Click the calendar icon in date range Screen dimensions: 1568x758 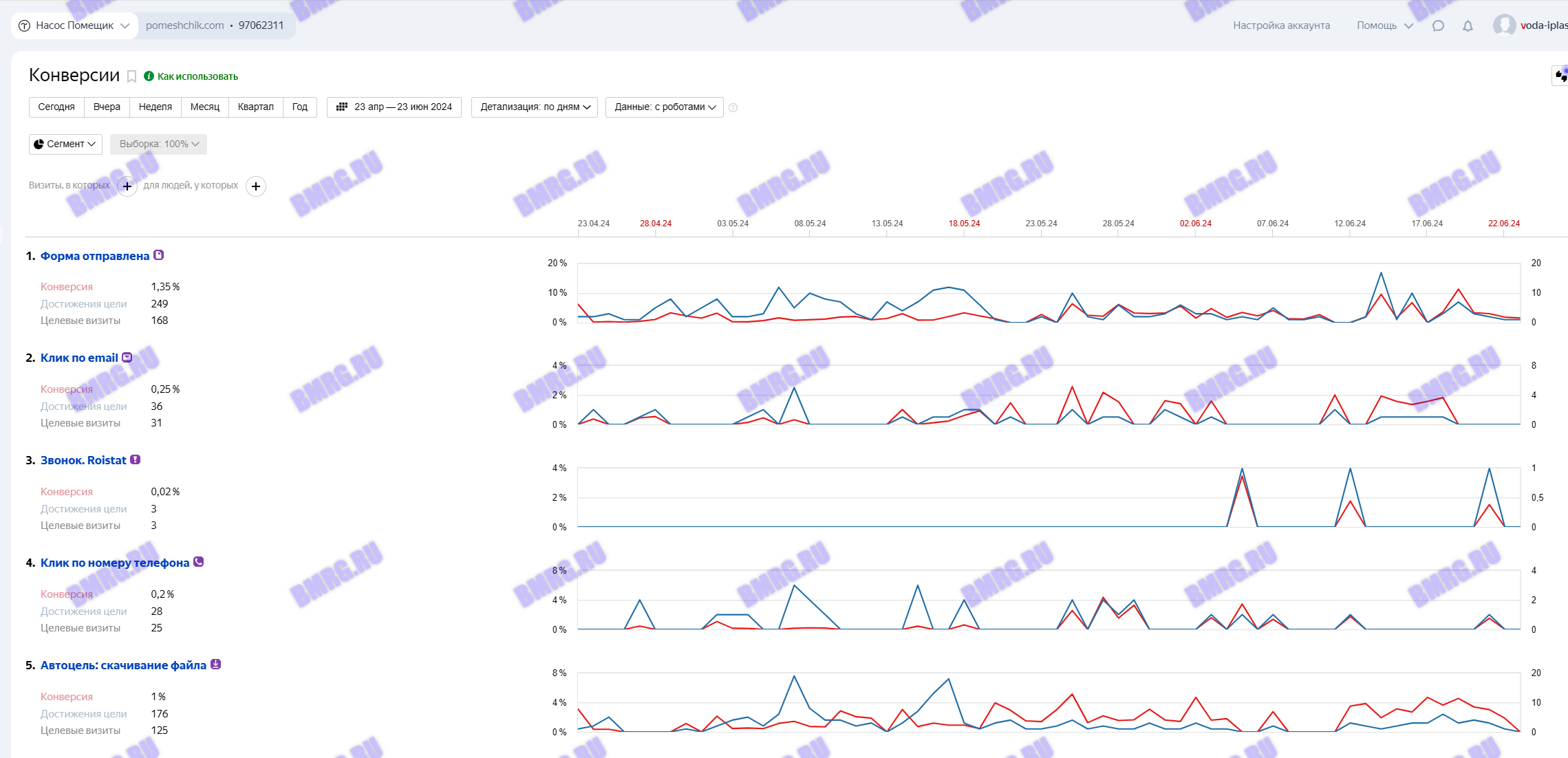pyautogui.click(x=341, y=107)
